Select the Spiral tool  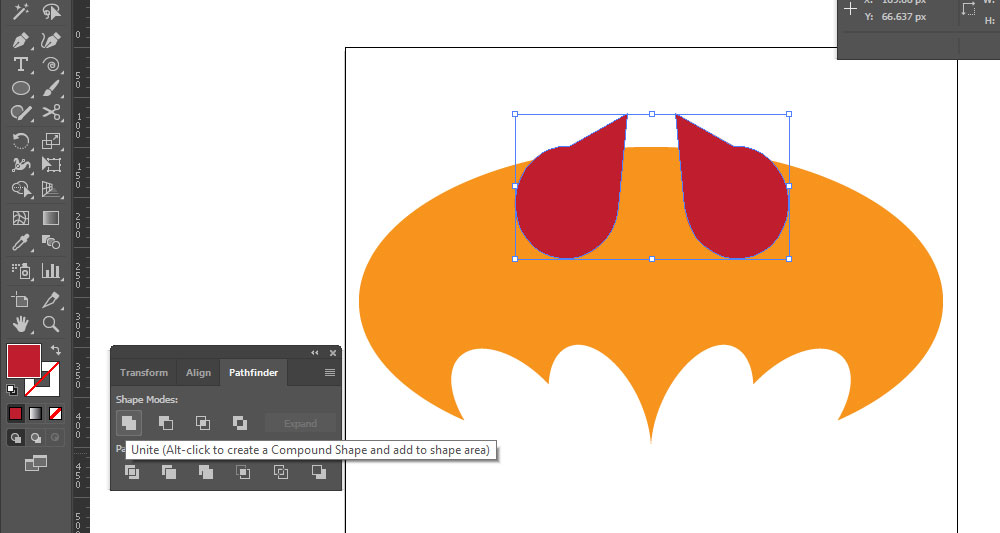pos(51,64)
